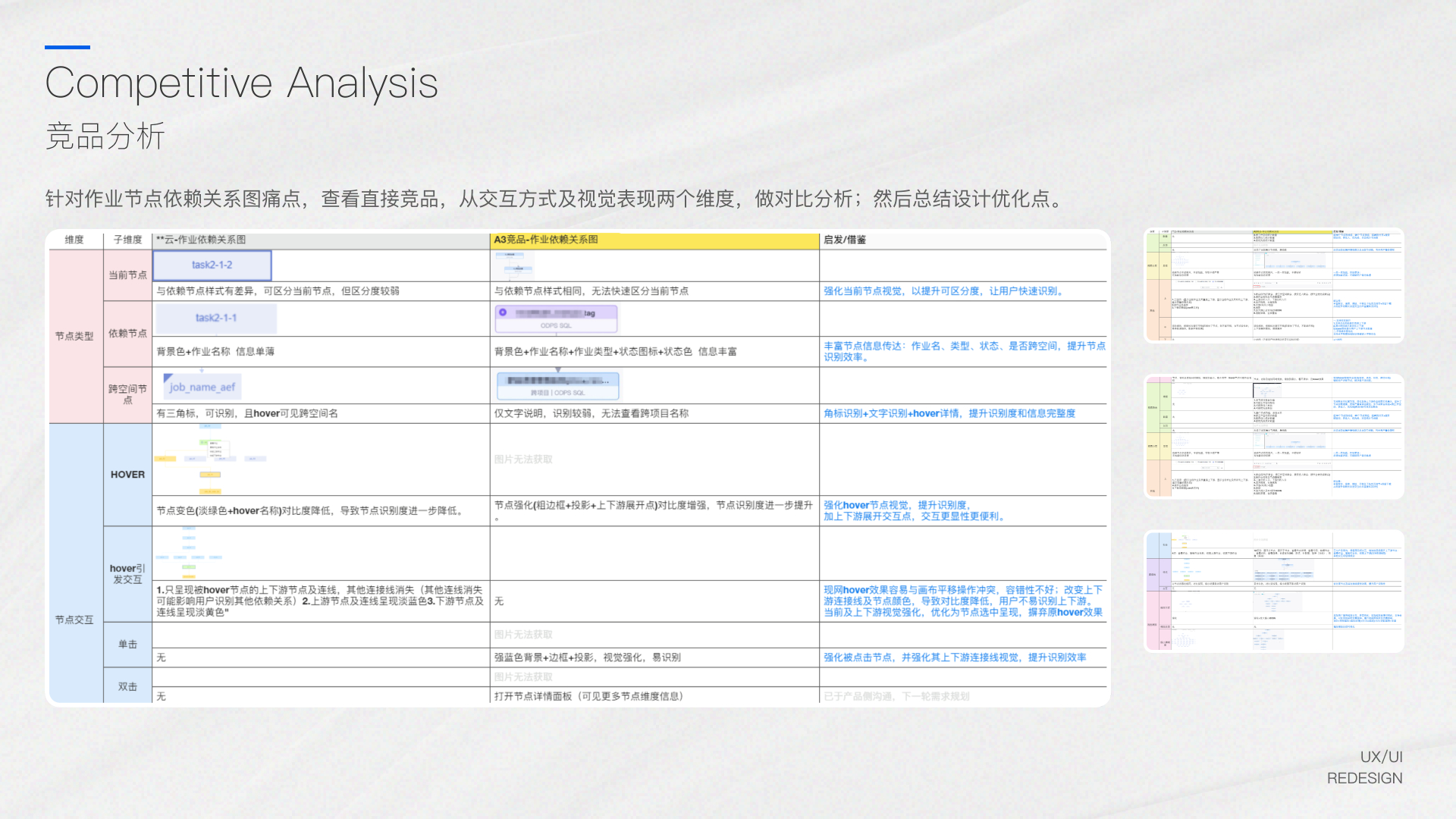This screenshot has width=1456, height=819.
Task: Open the top-right table thumbnail
Action: click(x=1273, y=285)
